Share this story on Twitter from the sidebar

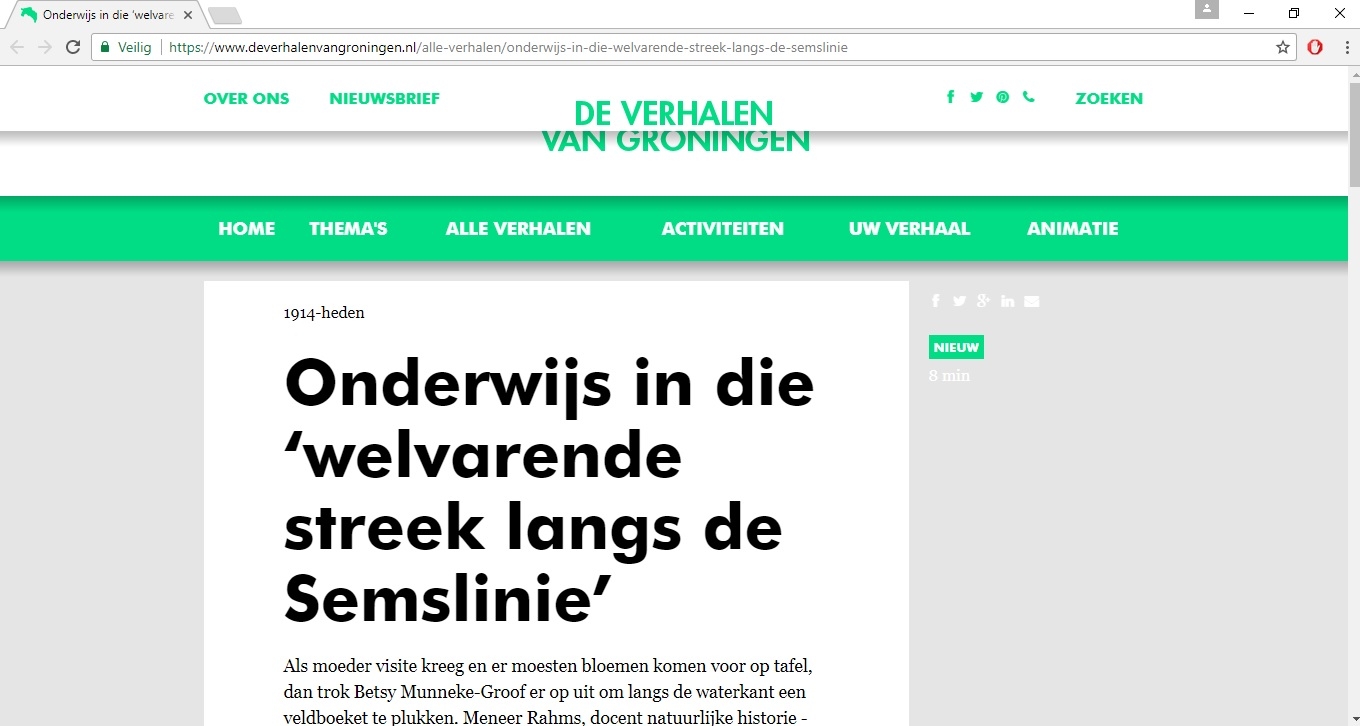pos(959,301)
